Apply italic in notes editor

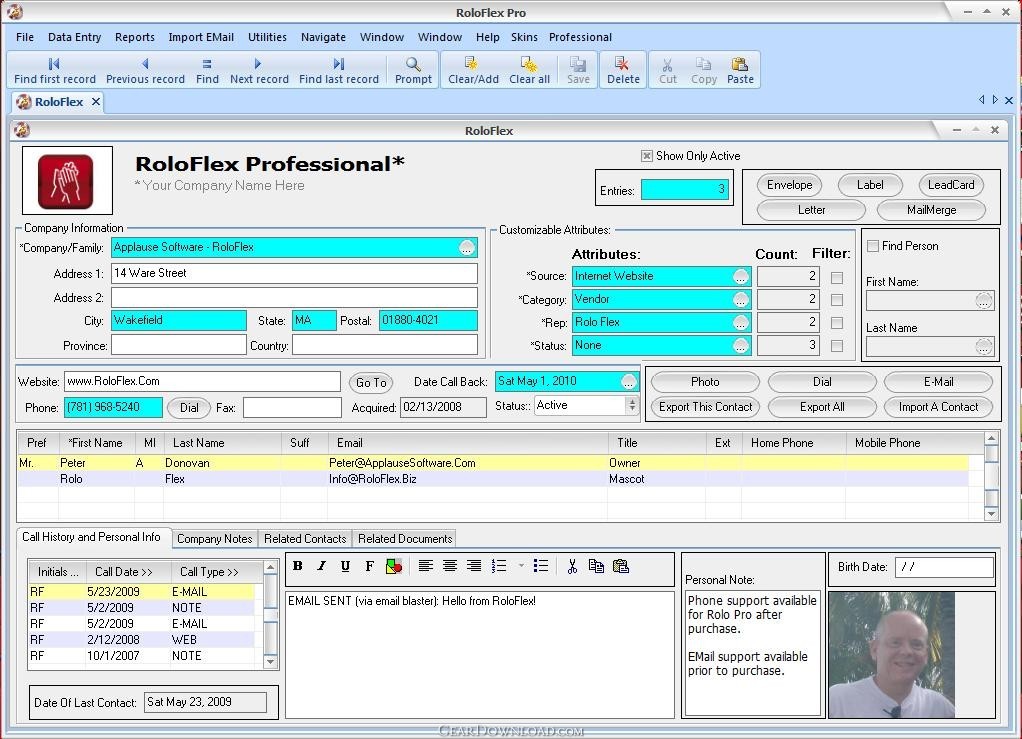321,566
